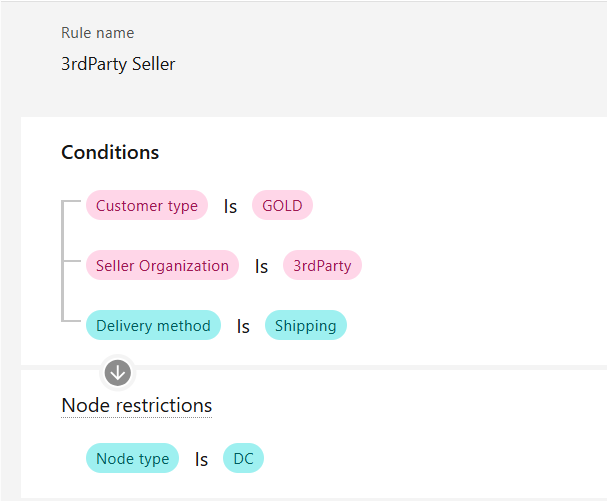Select the Delivery method condition pill
The width and height of the screenshot is (607, 501).
pyautogui.click(x=153, y=325)
